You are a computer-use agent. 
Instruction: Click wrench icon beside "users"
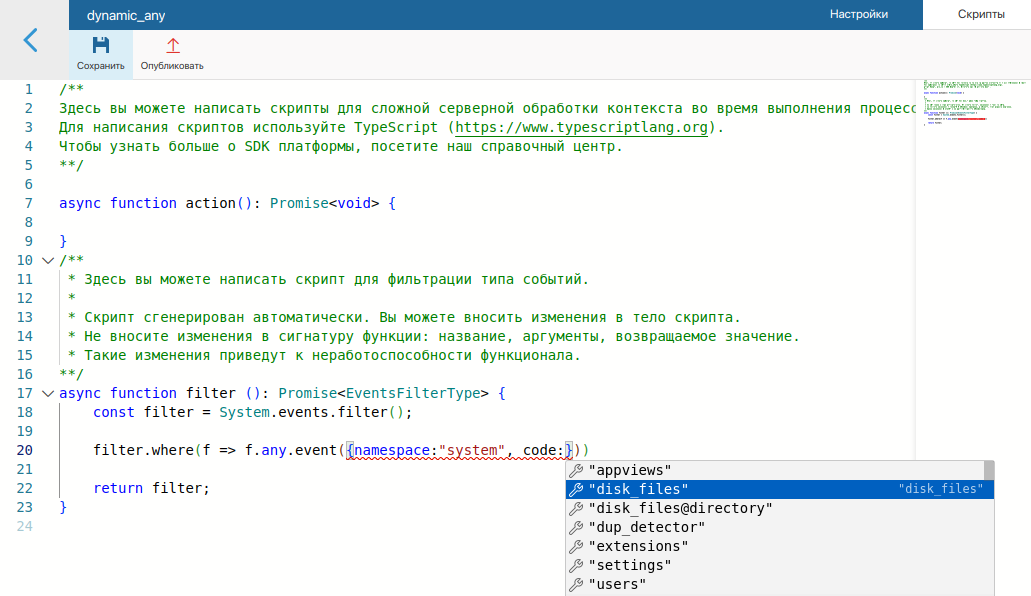click(x=575, y=584)
